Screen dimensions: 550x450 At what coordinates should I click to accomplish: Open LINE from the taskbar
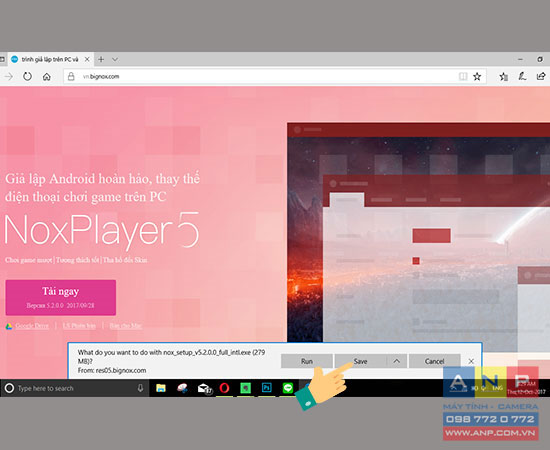(288, 388)
